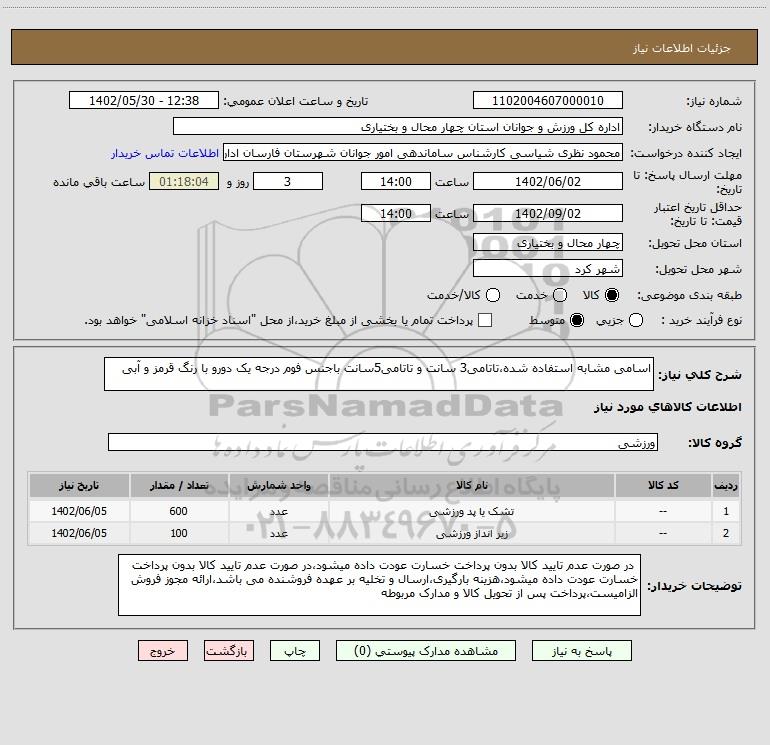Click the price validity hour 14:00 field

click(x=396, y=213)
